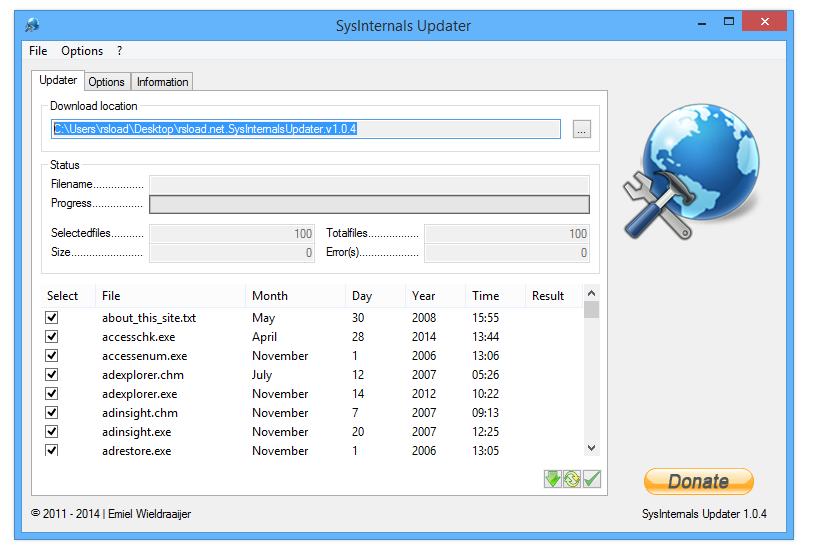Viewport: 824px width, 553px height.
Task: Click the app icon in the title bar
Action: coord(33,25)
